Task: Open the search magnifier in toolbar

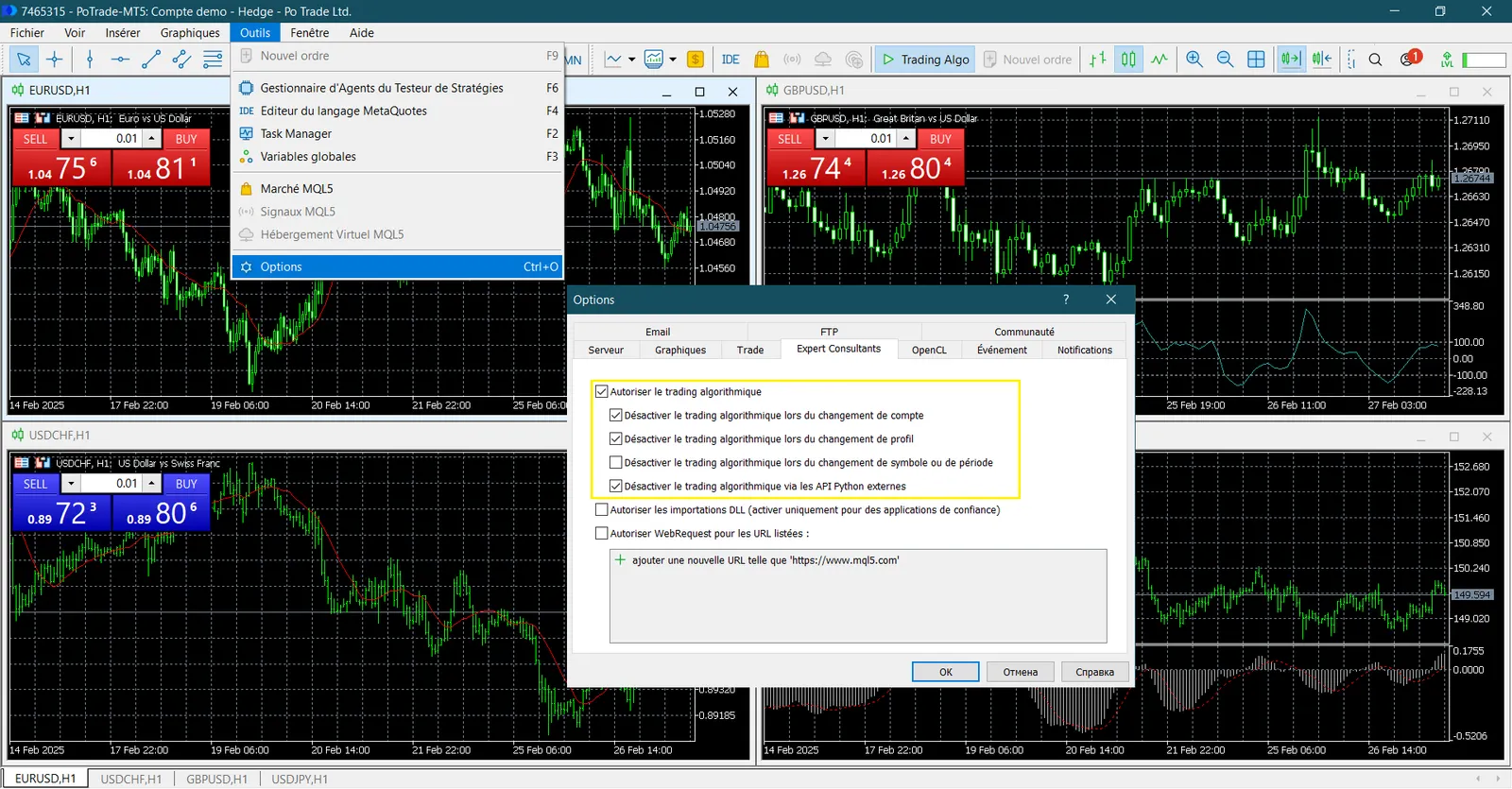Action: 1376,60
